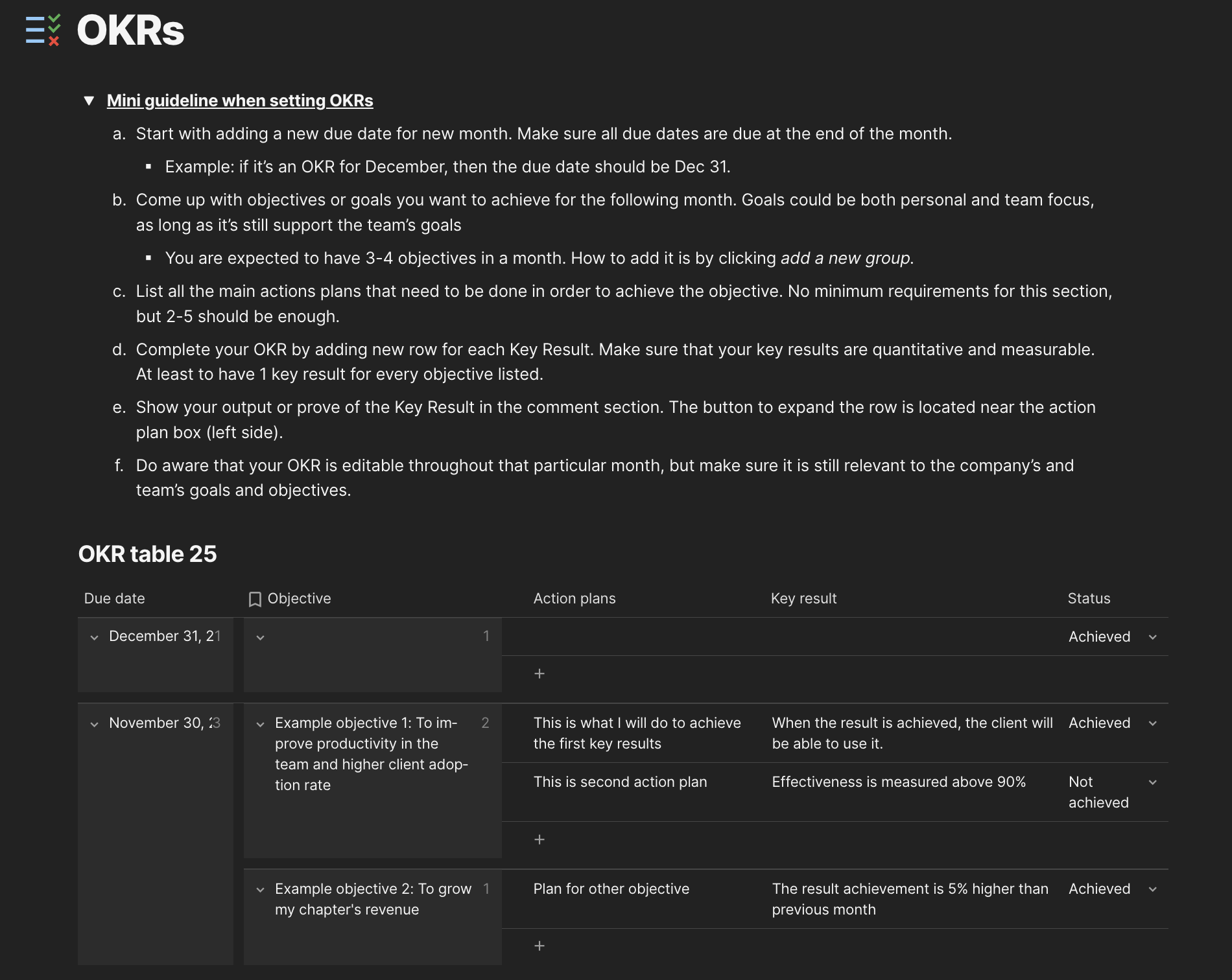Viewport: 1232px width, 980px height.
Task: Open Status dropdown in the December row
Action: point(1153,637)
